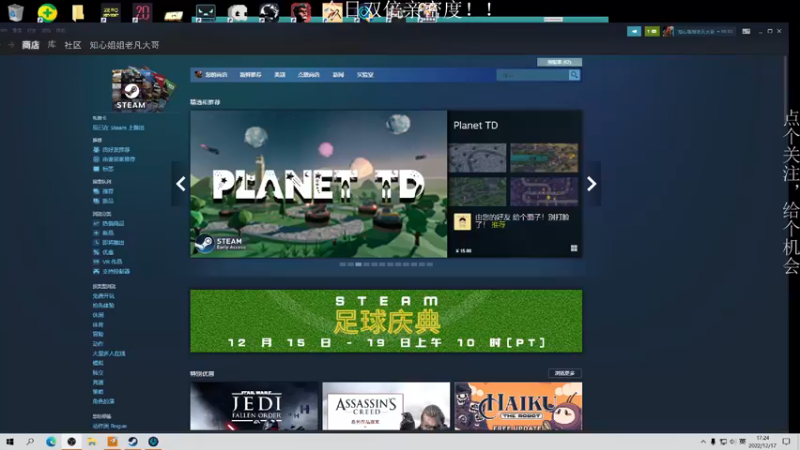
Task: Open '大型多人在线' genre link
Action: click(109, 354)
